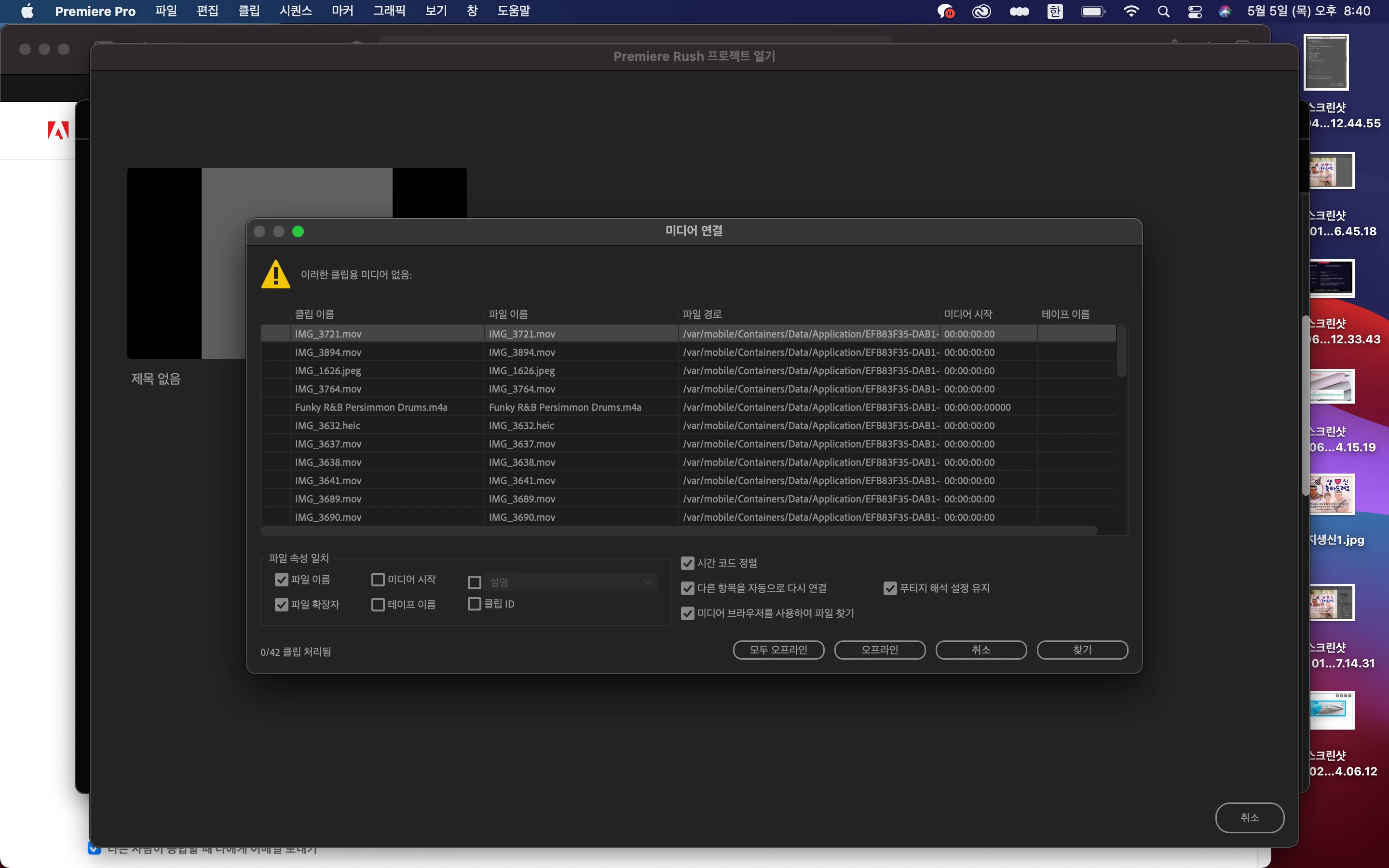Open the 그래픽 menu
The width and height of the screenshot is (1389, 868).
coord(389,11)
